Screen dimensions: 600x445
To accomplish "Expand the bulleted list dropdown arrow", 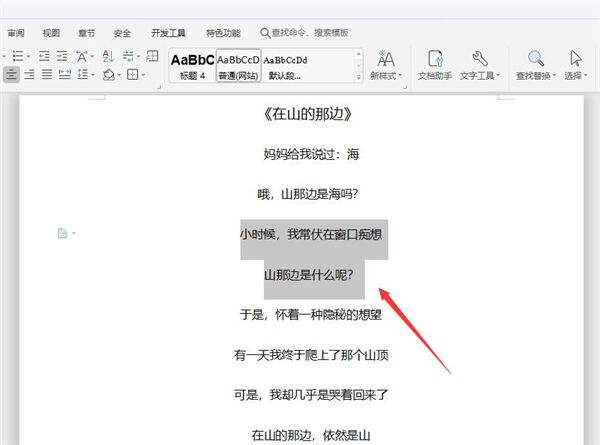I will [28, 57].
